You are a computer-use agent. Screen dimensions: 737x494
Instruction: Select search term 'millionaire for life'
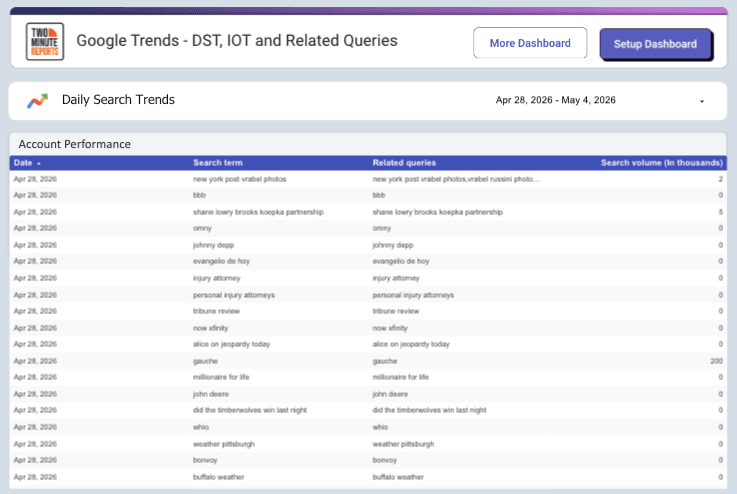[221, 376]
